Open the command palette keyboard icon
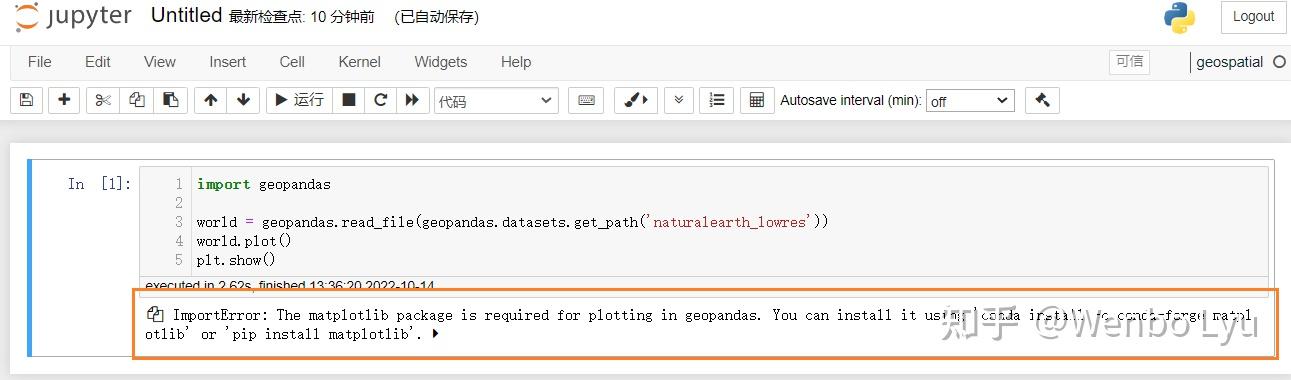Screen dimensions: 1291x380 586,100
